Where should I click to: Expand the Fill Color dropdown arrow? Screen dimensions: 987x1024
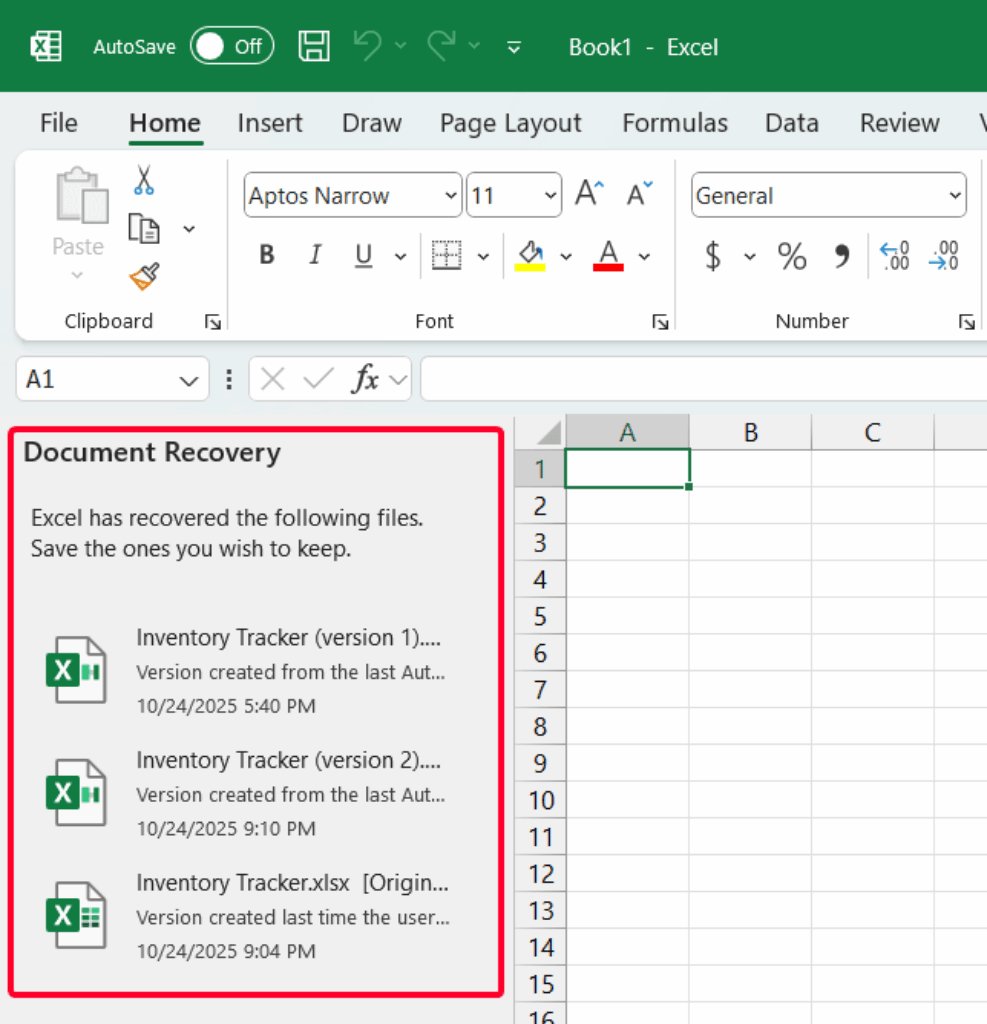(566, 256)
